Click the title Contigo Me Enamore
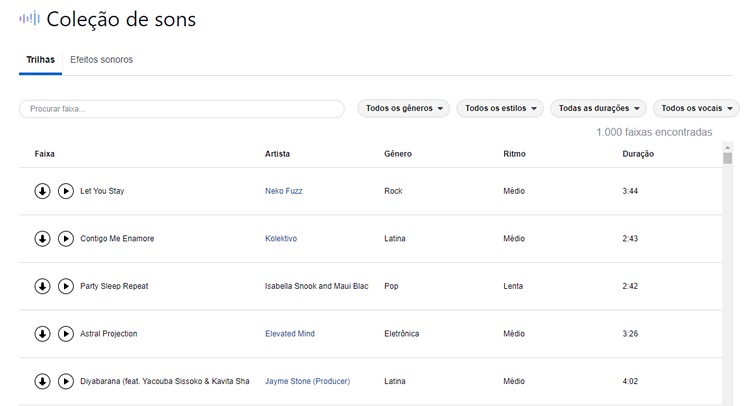750x406 pixels. pyautogui.click(x=117, y=239)
